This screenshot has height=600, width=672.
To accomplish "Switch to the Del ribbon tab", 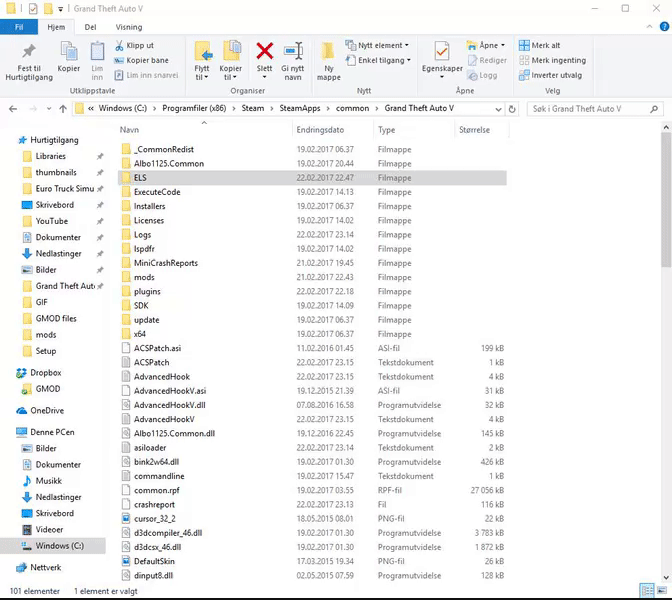I will point(90,27).
